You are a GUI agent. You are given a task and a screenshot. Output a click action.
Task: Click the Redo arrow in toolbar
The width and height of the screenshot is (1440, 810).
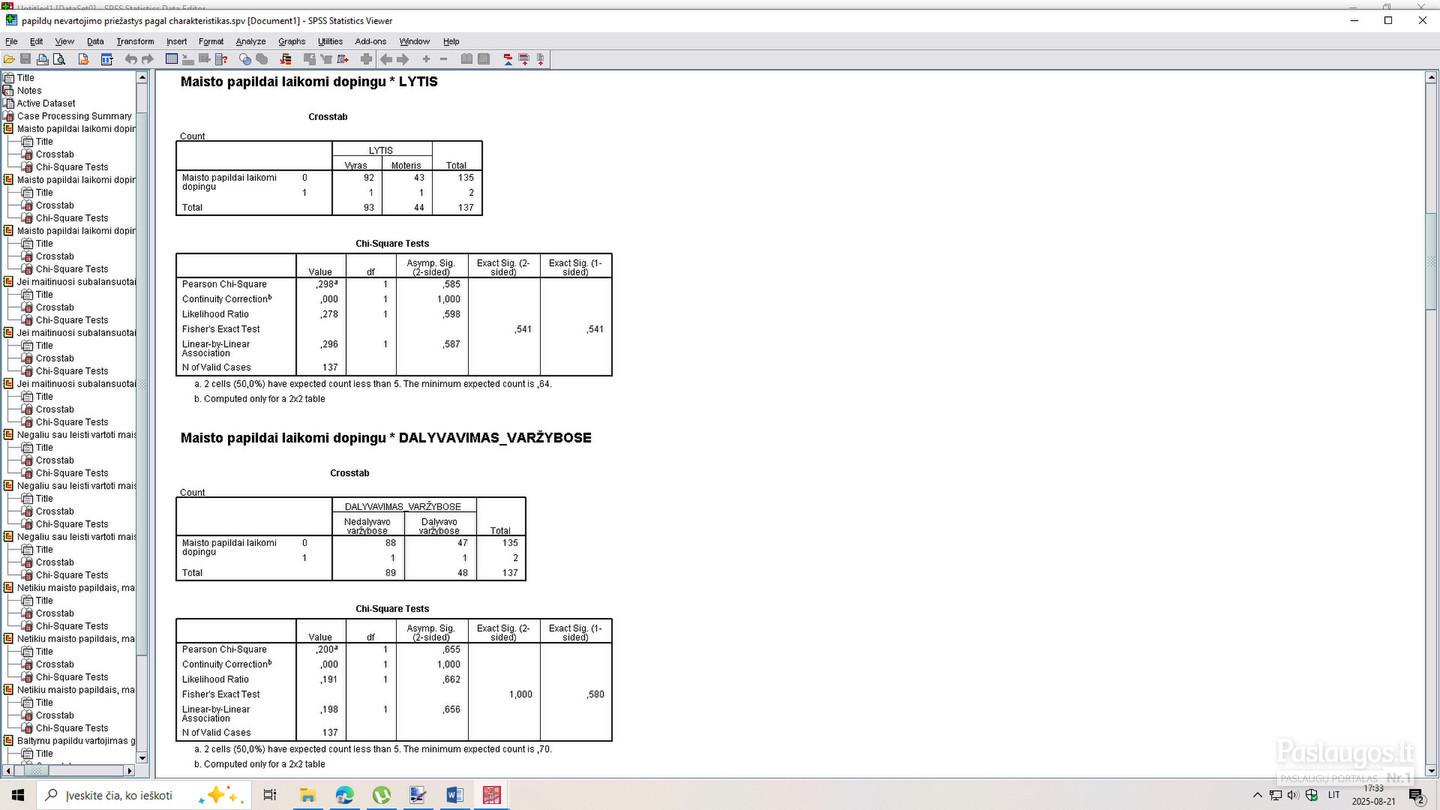point(147,60)
